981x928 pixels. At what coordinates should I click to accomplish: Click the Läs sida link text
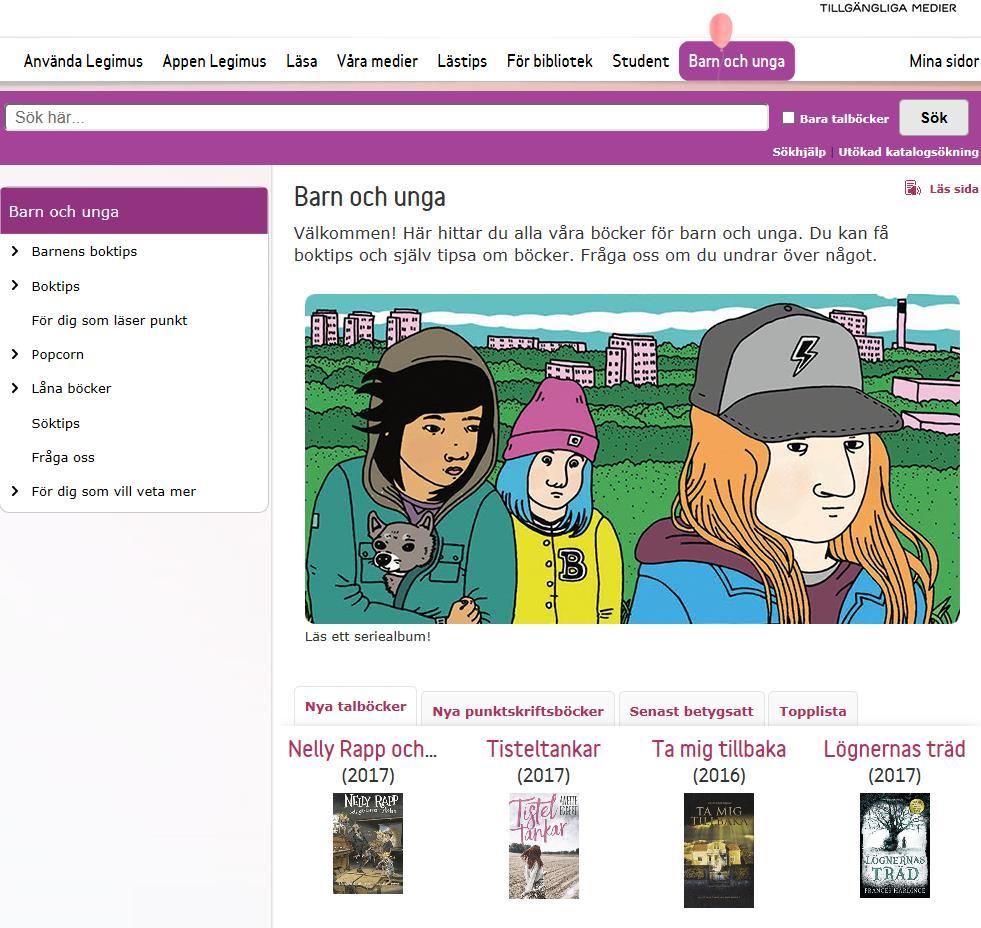tap(953, 189)
